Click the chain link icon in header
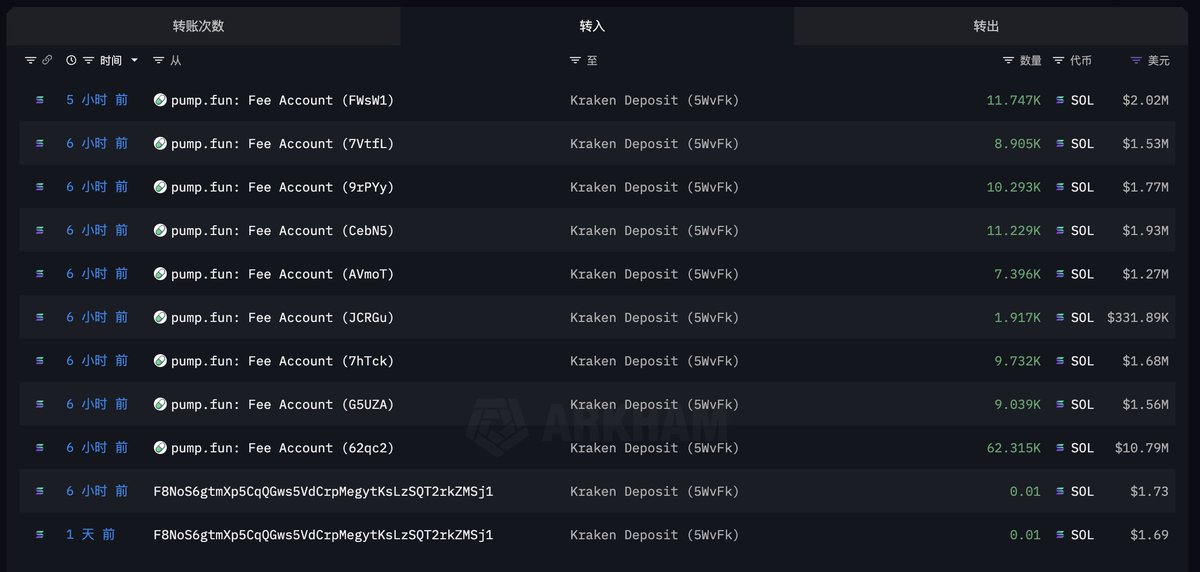The image size is (1200, 572). click(47, 61)
